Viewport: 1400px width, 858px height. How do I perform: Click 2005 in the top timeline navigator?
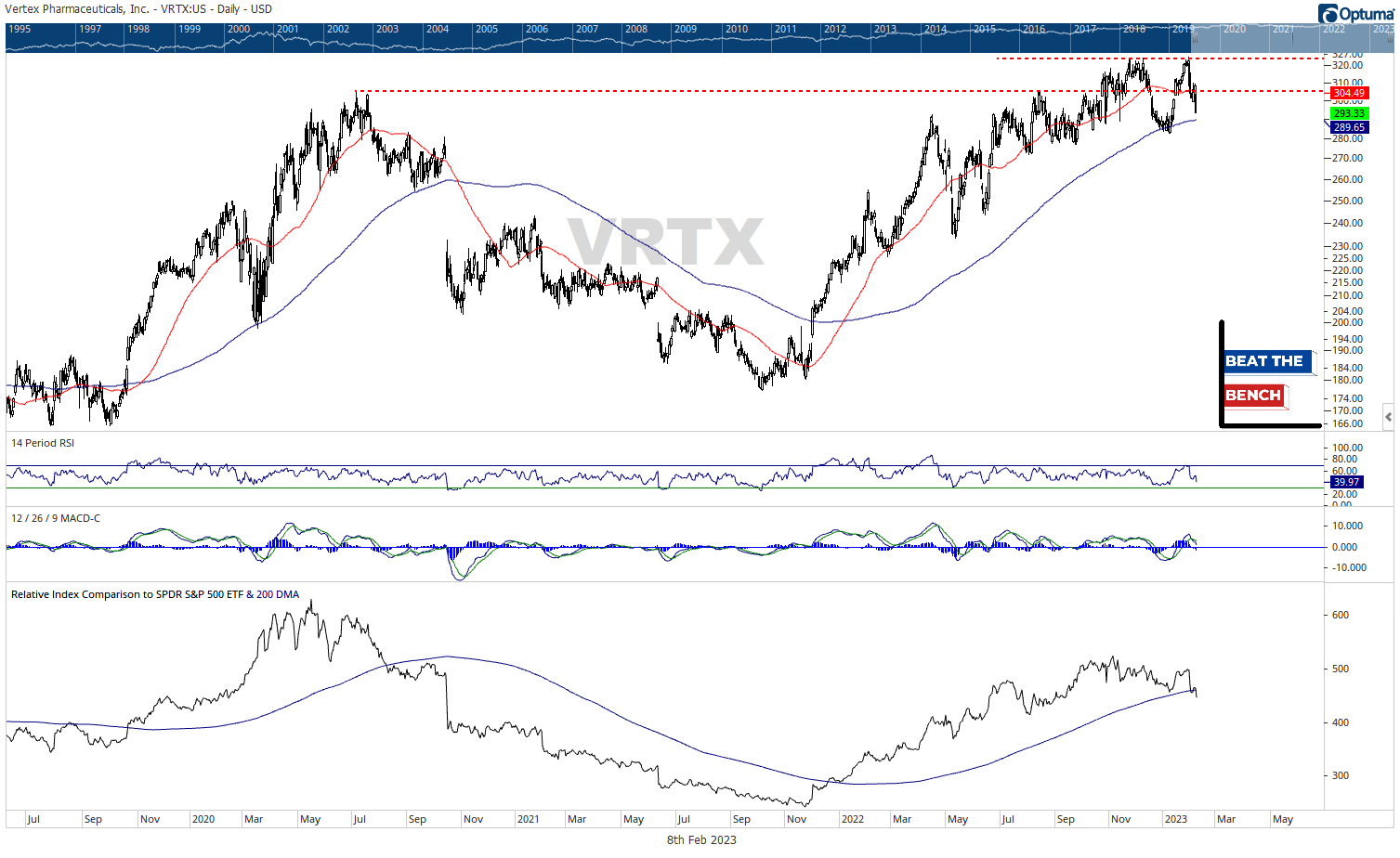point(487,29)
